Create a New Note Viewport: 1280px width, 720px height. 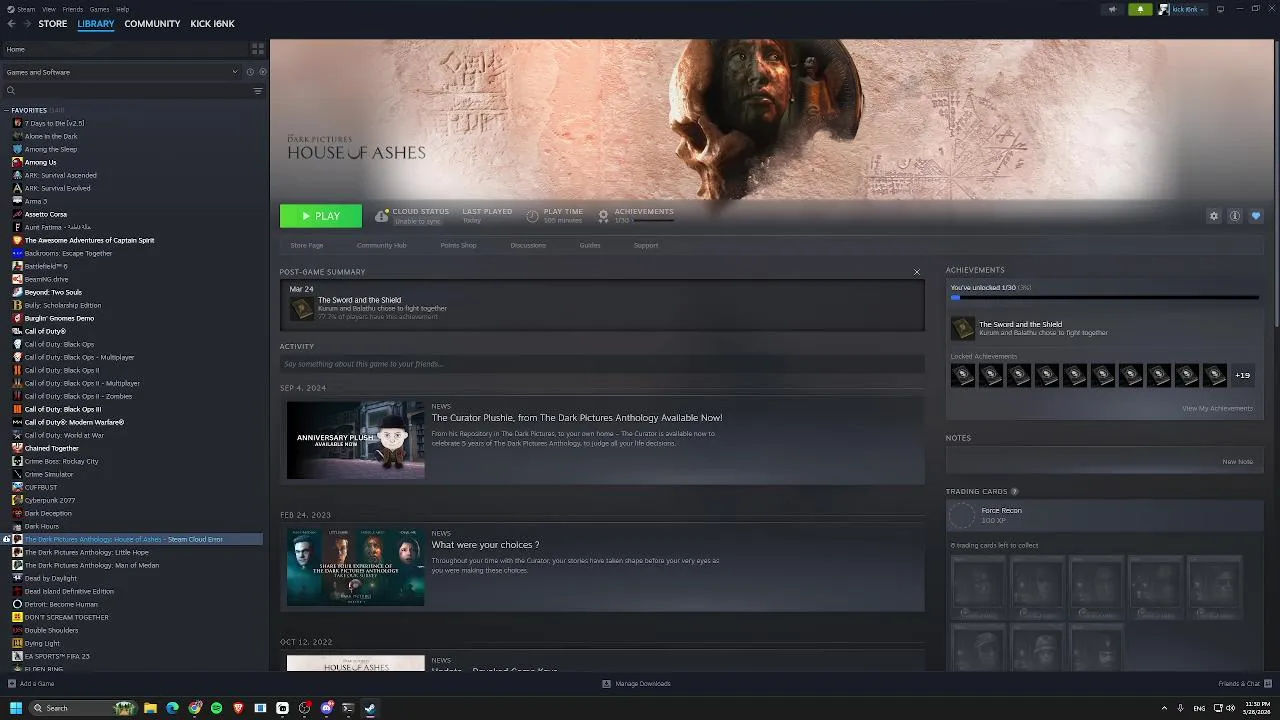(1237, 462)
